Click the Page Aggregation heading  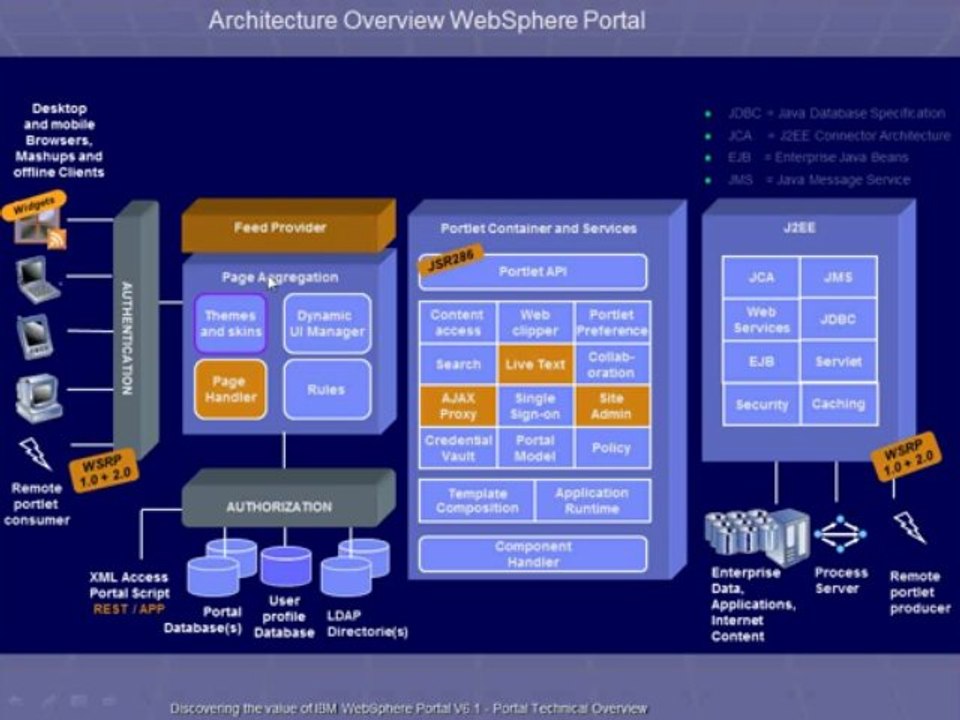tap(280, 277)
